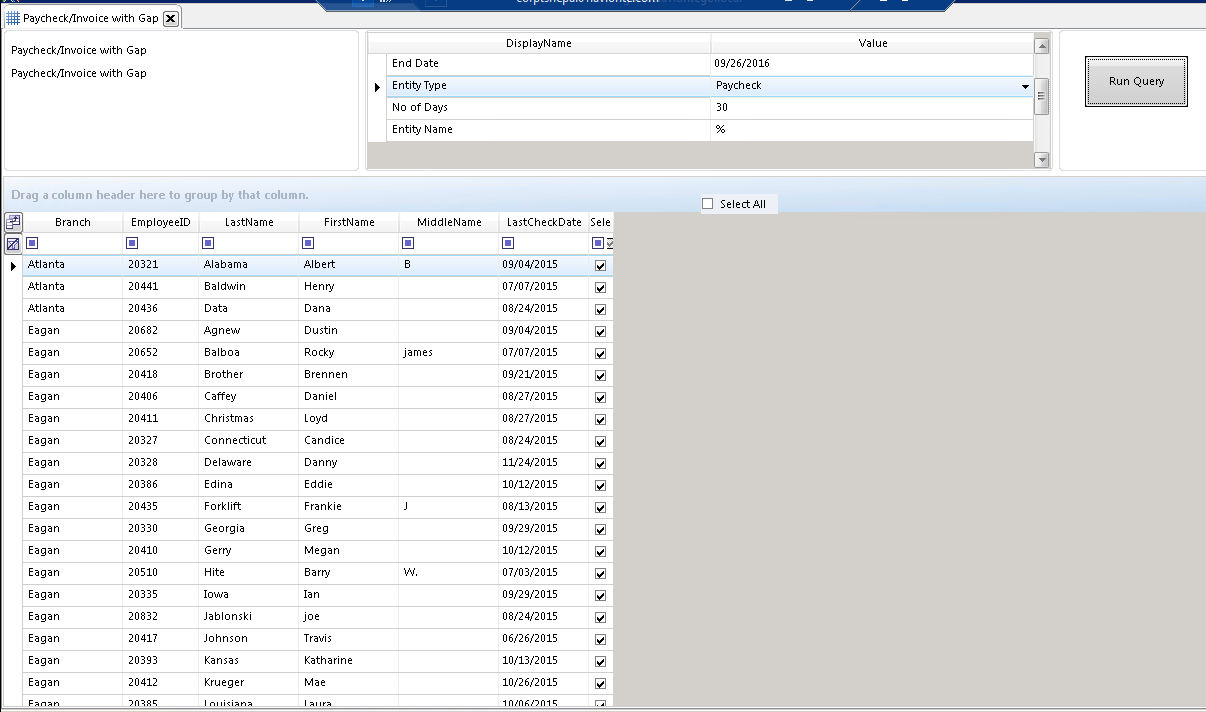Click last name cell Jablonski
This screenshot has width=1206, height=712.
coord(249,616)
